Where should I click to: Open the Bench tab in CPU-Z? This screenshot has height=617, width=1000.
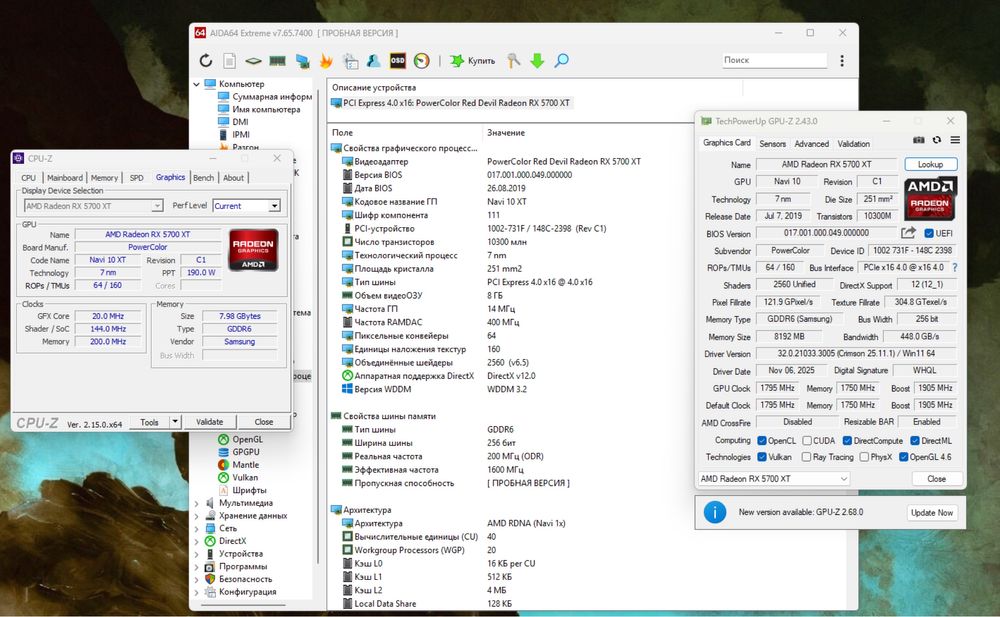203,178
